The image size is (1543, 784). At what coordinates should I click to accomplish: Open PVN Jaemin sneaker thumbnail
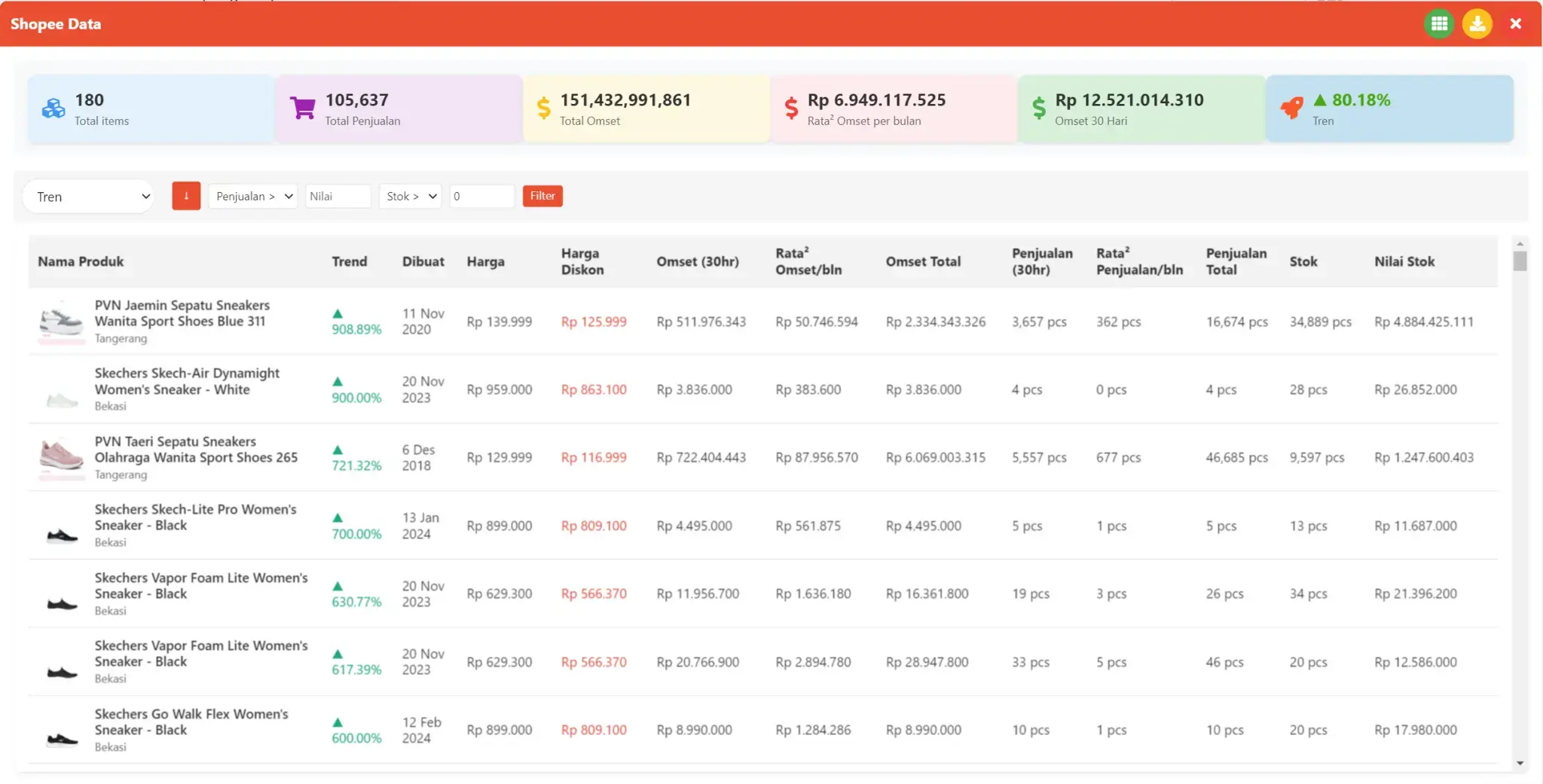pos(62,322)
